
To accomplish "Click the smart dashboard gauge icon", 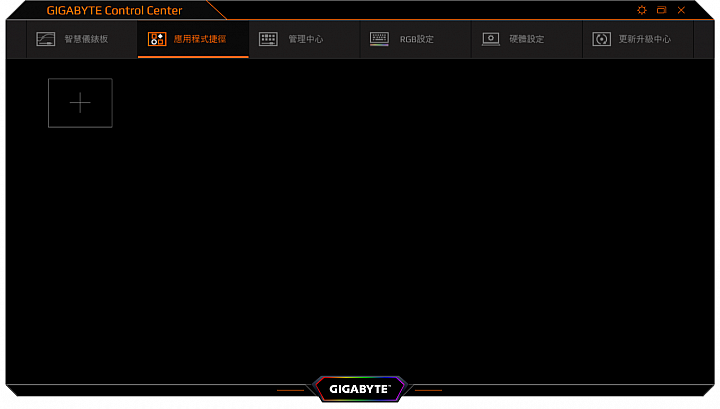I will (x=45, y=39).
